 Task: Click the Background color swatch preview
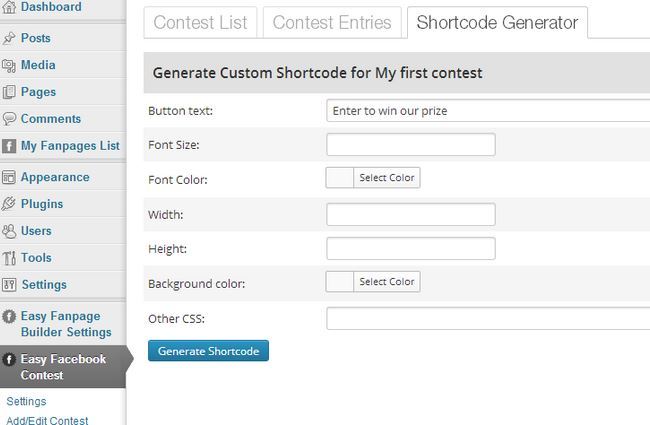coord(340,282)
